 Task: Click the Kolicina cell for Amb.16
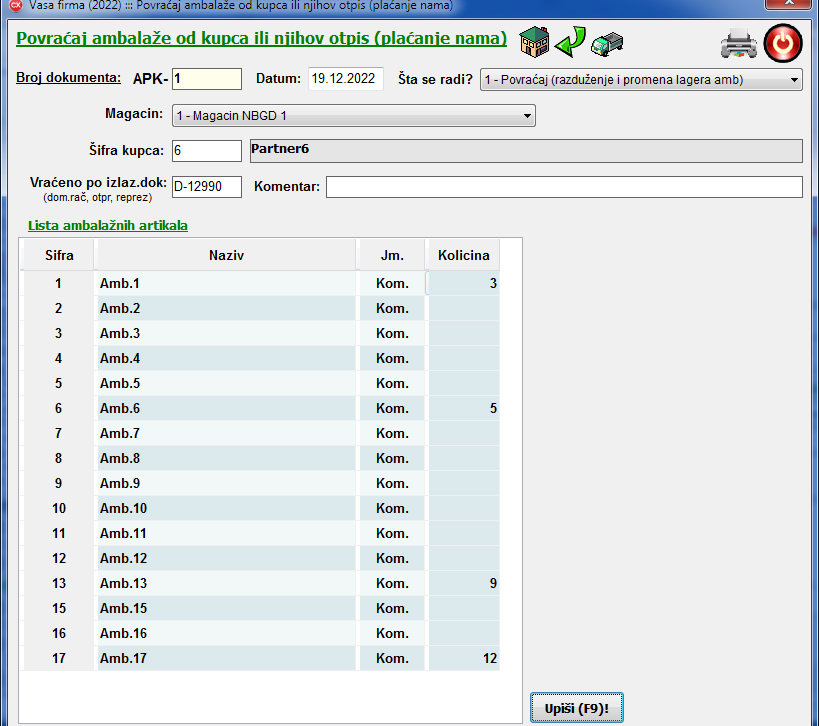coord(463,634)
